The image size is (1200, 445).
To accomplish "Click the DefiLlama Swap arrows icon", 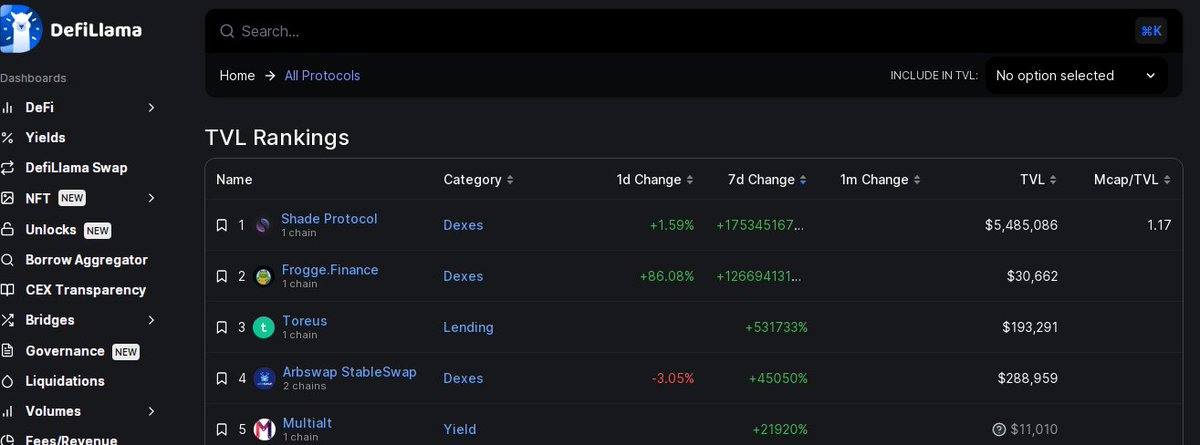I will [7, 168].
